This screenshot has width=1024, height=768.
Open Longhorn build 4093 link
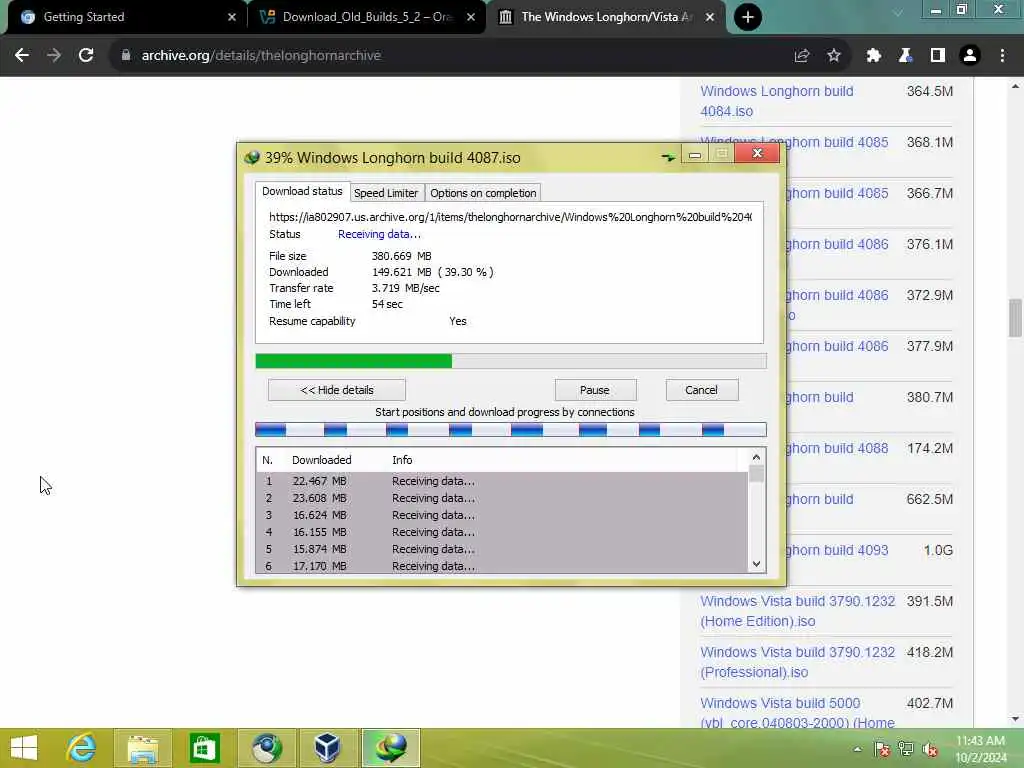(x=837, y=550)
